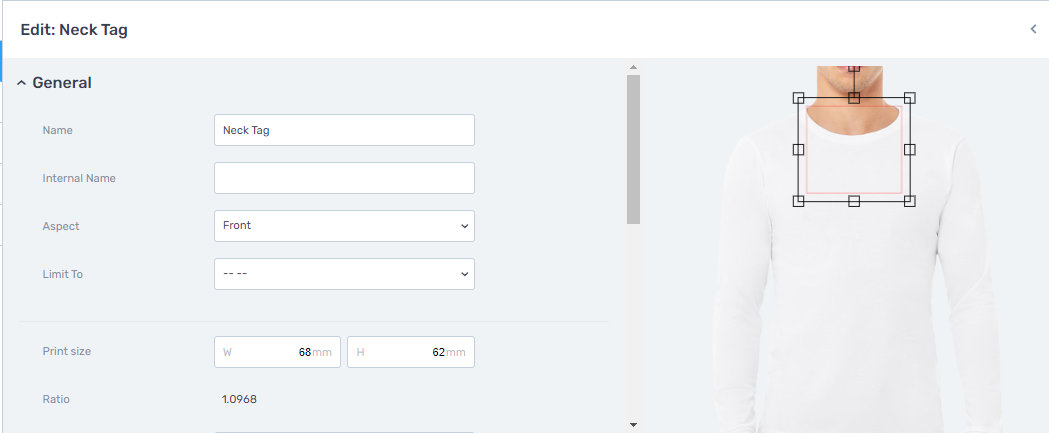
Task: Click the scrollbar up arrow
Action: (634, 67)
